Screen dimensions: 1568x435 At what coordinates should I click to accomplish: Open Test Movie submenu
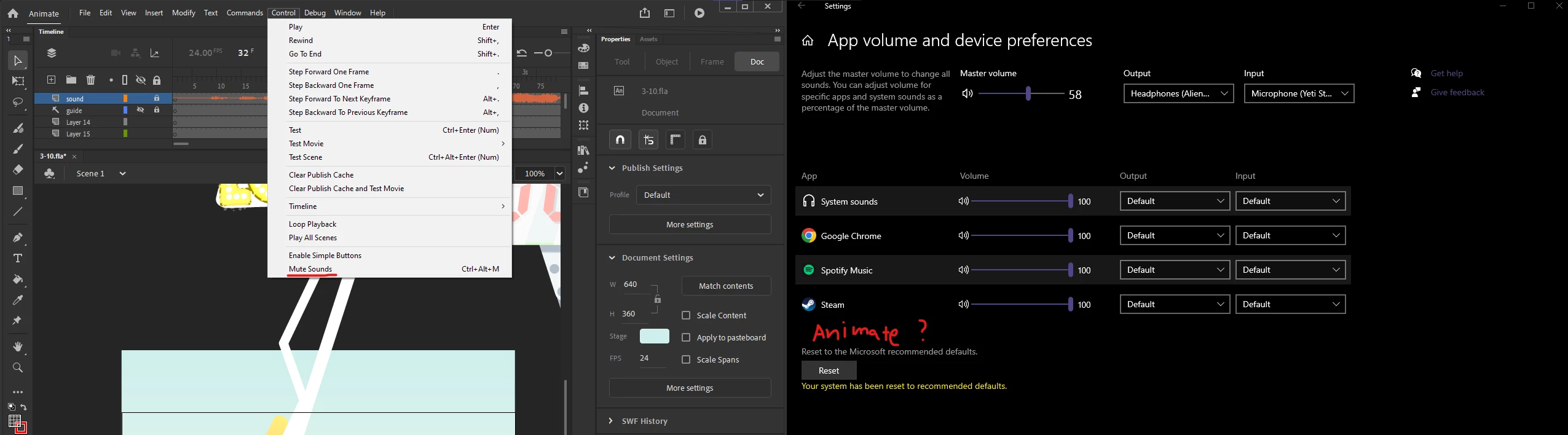(390, 144)
